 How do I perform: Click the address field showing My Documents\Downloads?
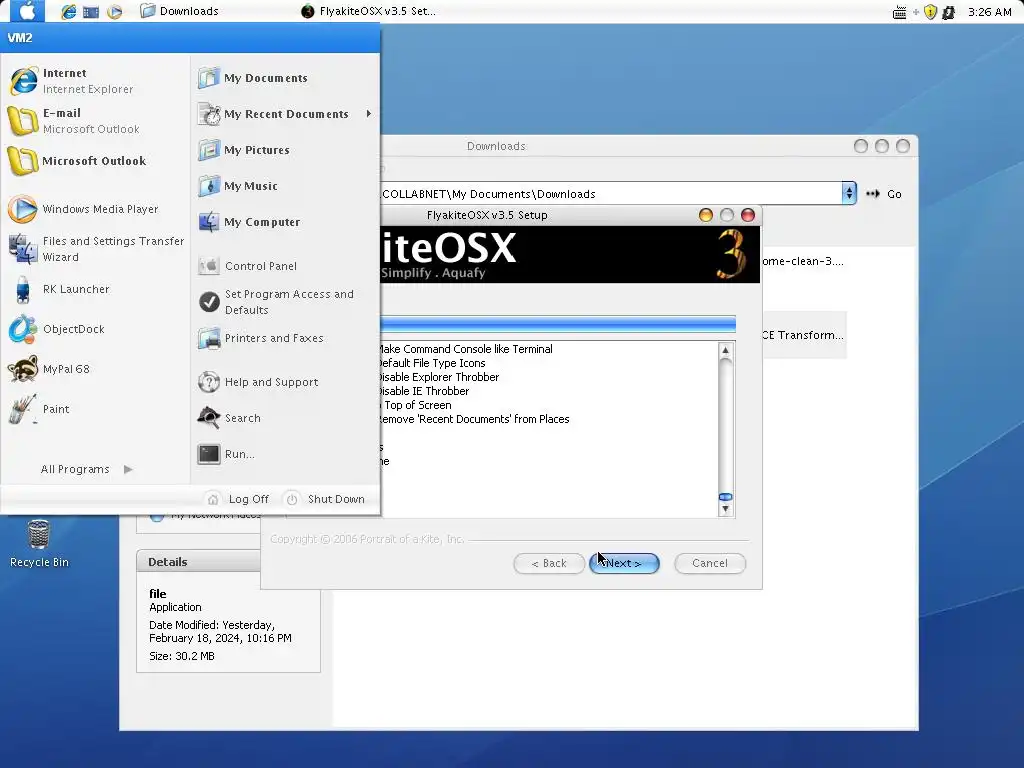(x=611, y=194)
